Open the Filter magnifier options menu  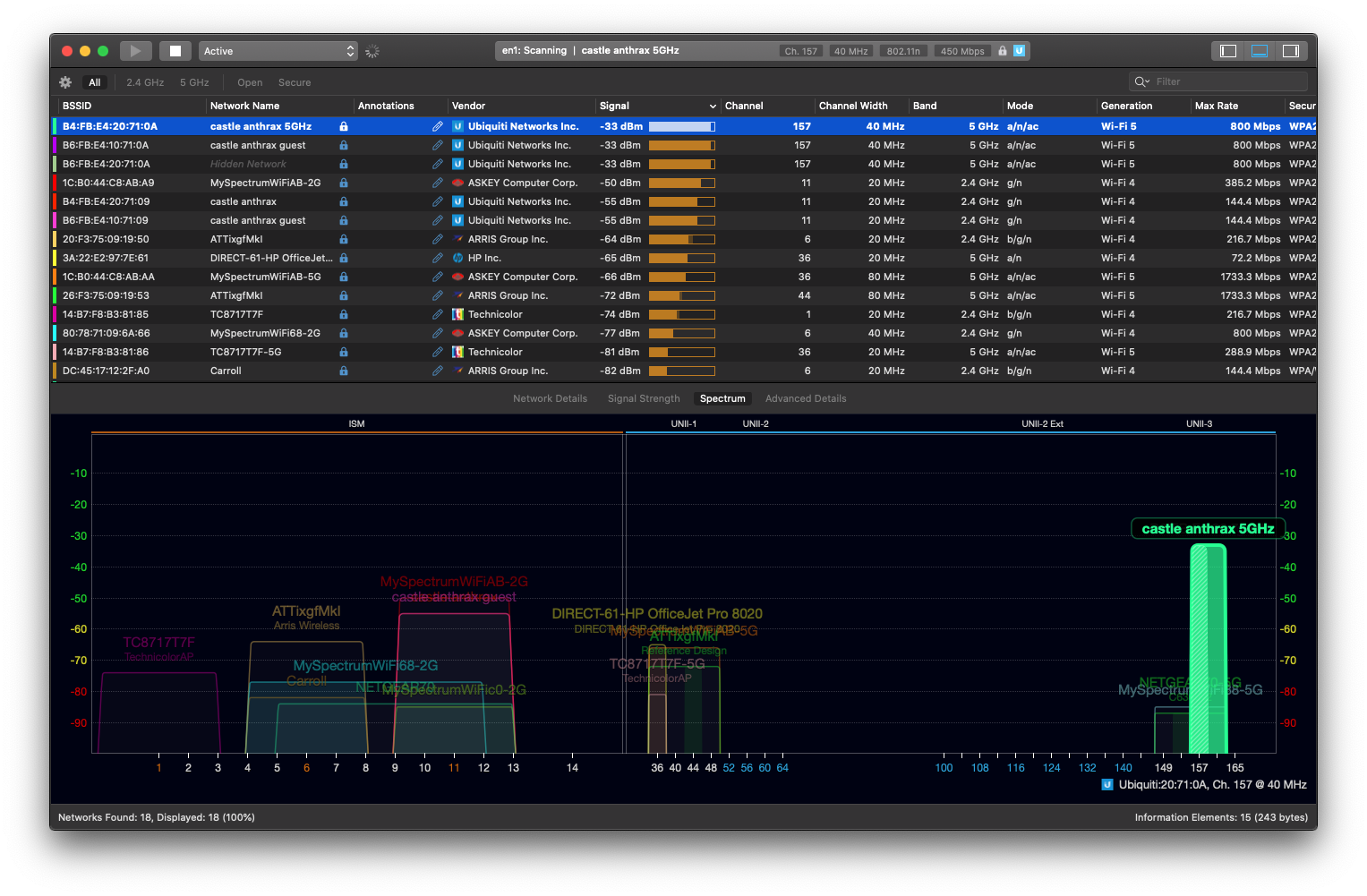[x=1141, y=81]
